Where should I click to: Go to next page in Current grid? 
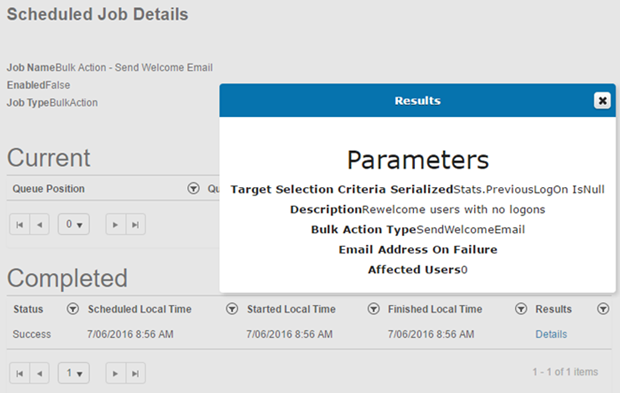click(115, 225)
